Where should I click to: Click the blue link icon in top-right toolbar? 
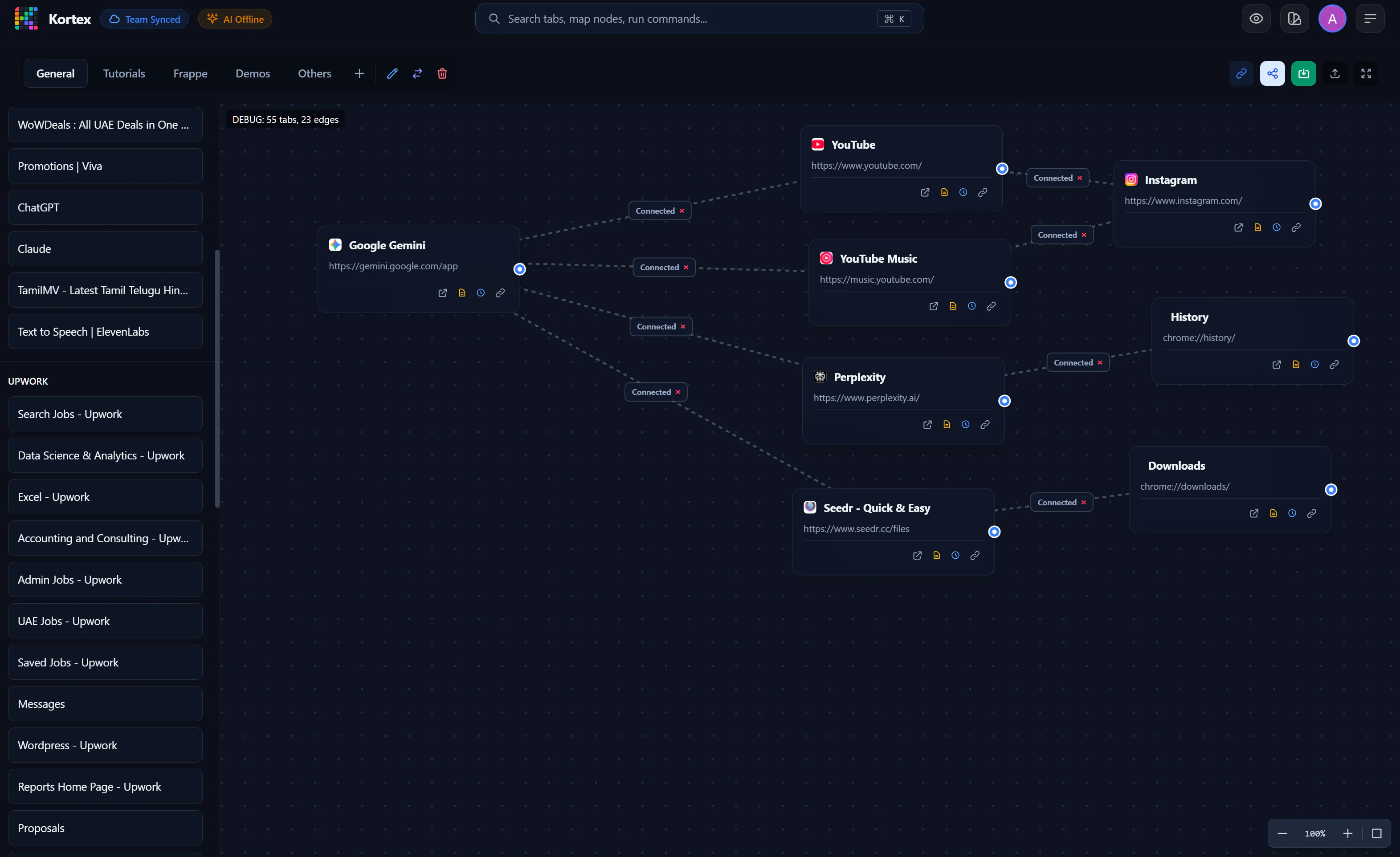point(1241,73)
